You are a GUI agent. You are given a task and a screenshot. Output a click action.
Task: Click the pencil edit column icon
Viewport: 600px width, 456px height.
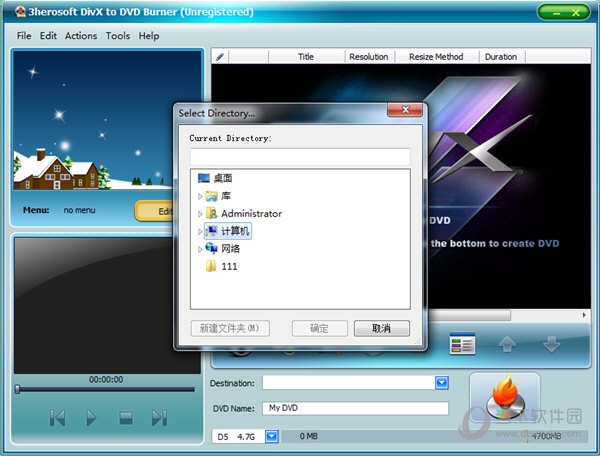(x=220, y=57)
